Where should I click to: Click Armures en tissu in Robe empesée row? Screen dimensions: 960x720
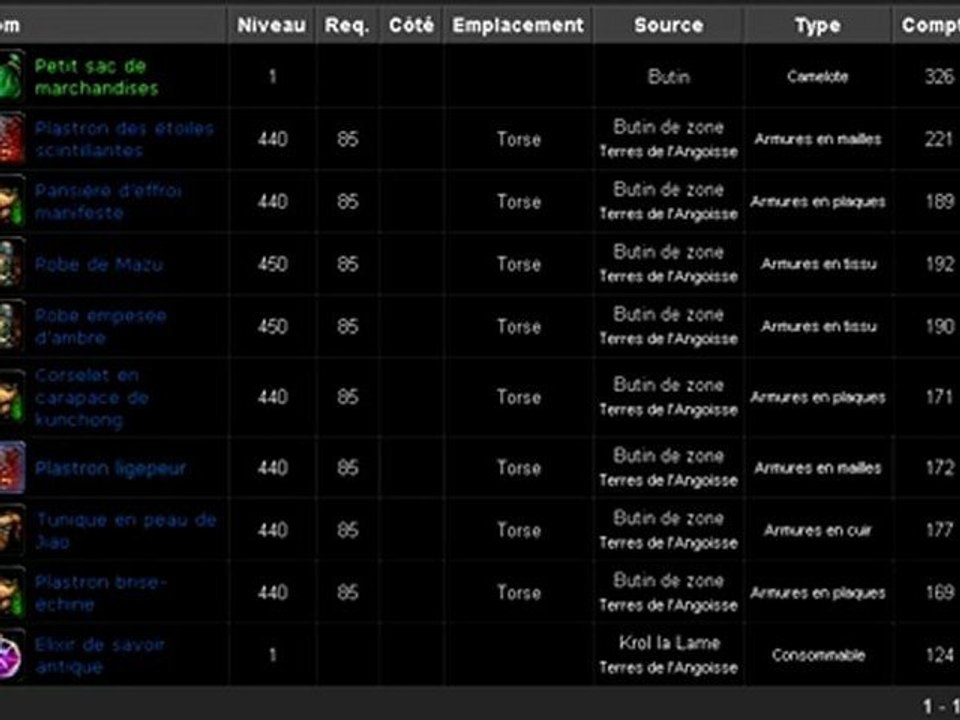[819, 326]
